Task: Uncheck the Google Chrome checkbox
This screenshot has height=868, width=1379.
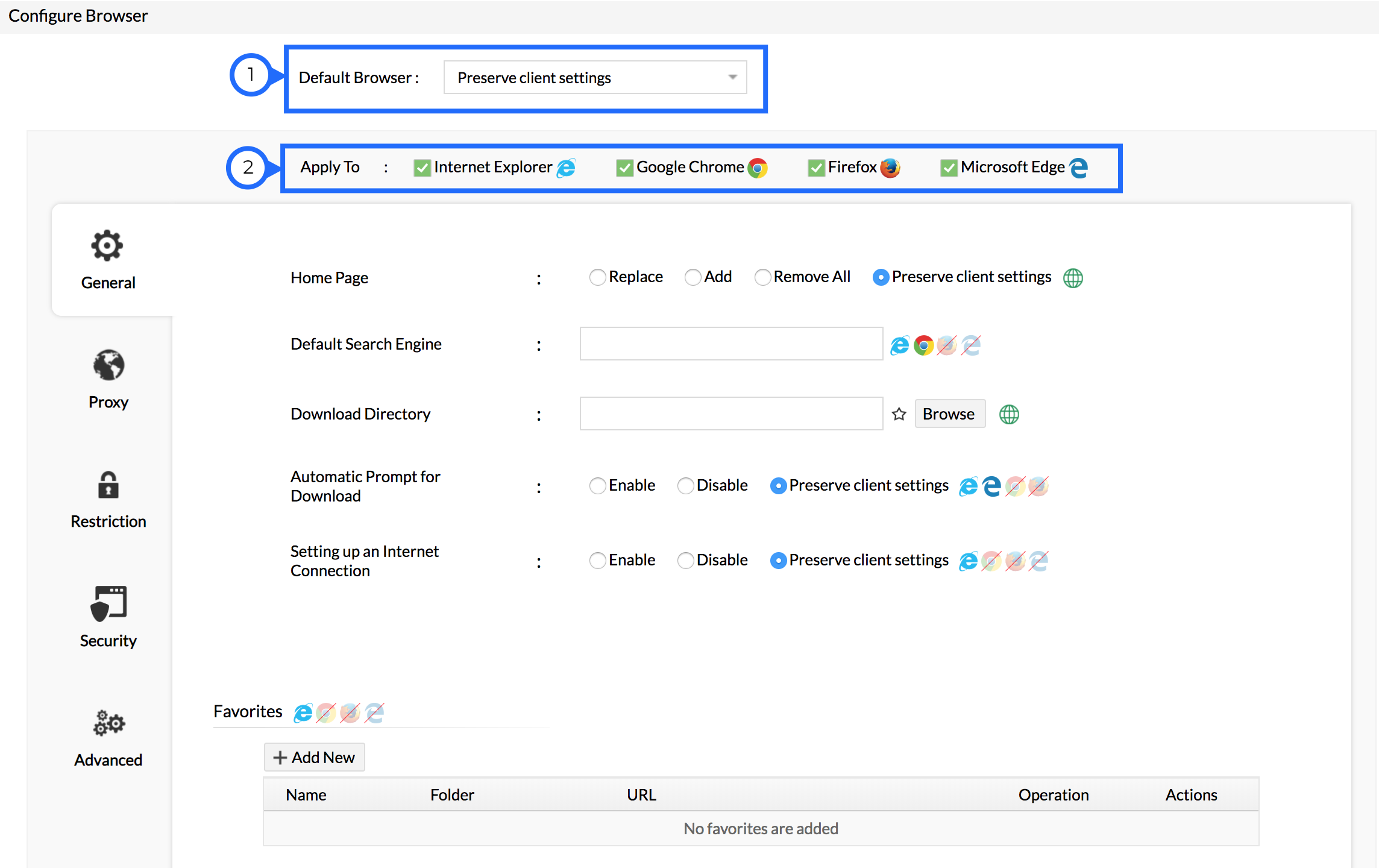Action: point(624,168)
